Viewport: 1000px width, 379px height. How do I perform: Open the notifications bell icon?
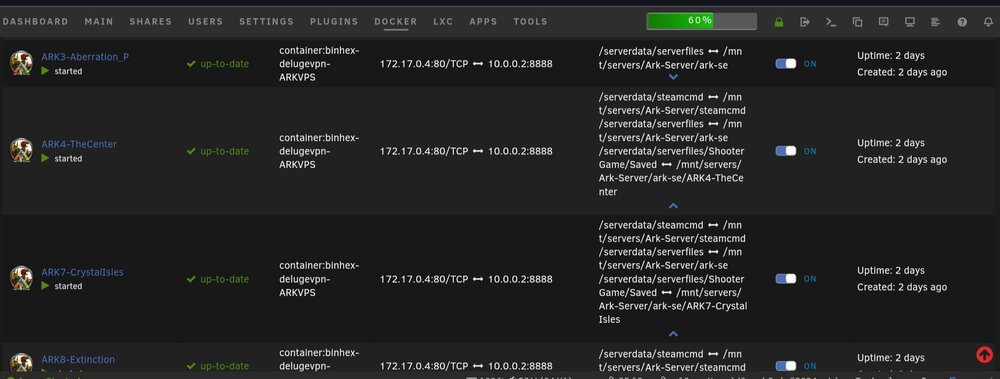point(988,22)
